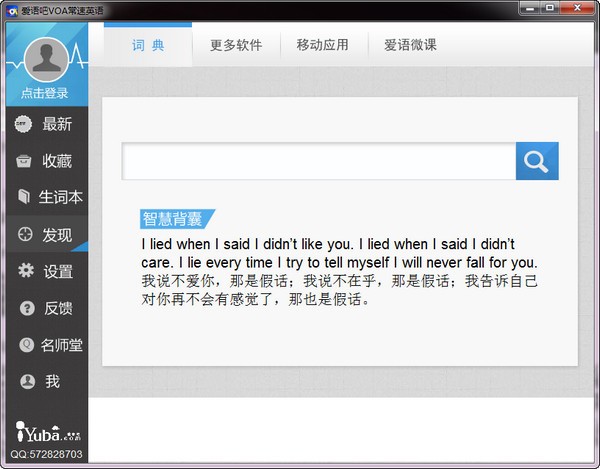Click the 名师堂 circle icon
This screenshot has width=600, height=469.
26,345
